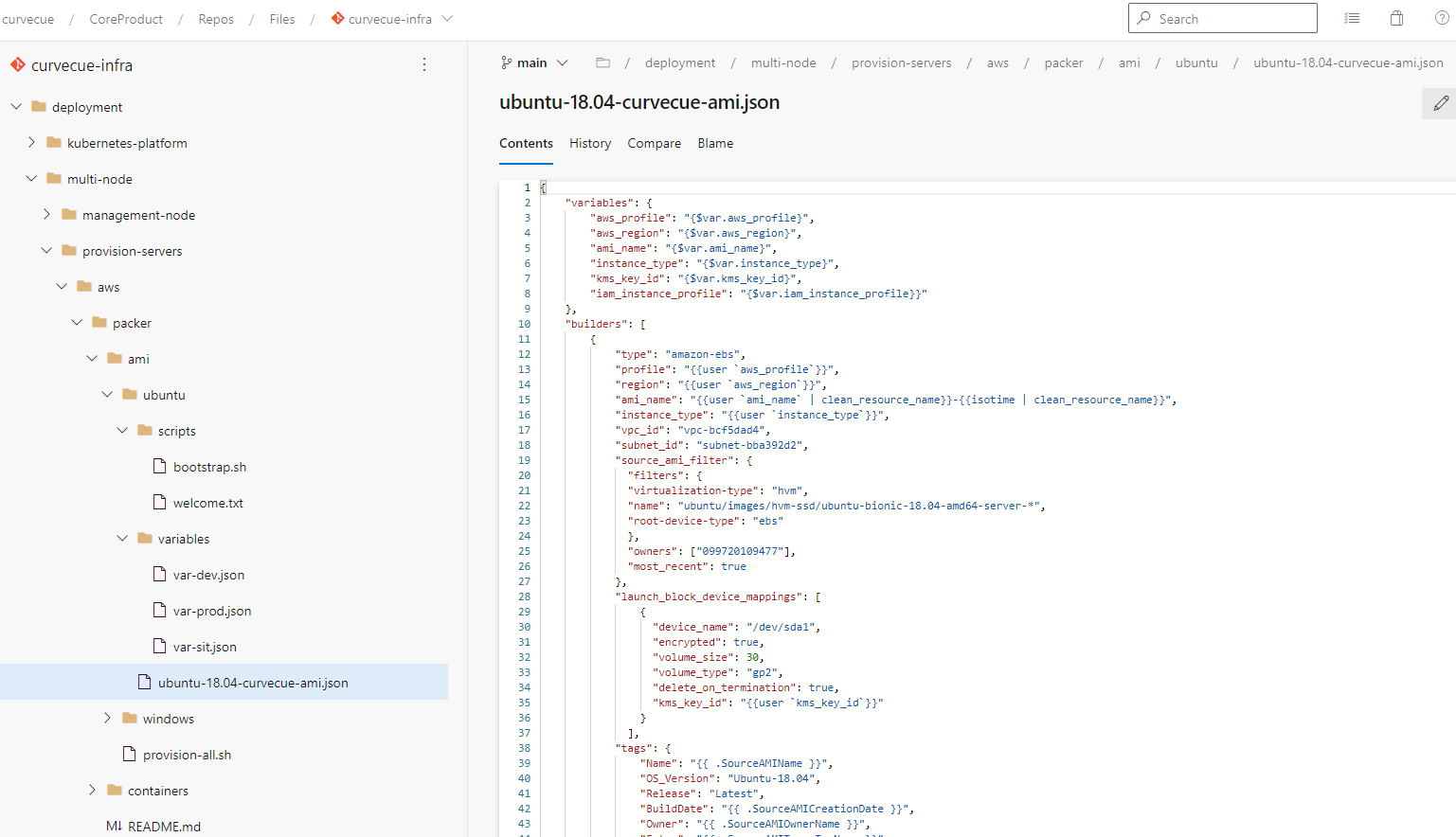Image resolution: width=1456 pixels, height=837 pixels.
Task: Switch to the Blame tab
Action: coord(715,143)
